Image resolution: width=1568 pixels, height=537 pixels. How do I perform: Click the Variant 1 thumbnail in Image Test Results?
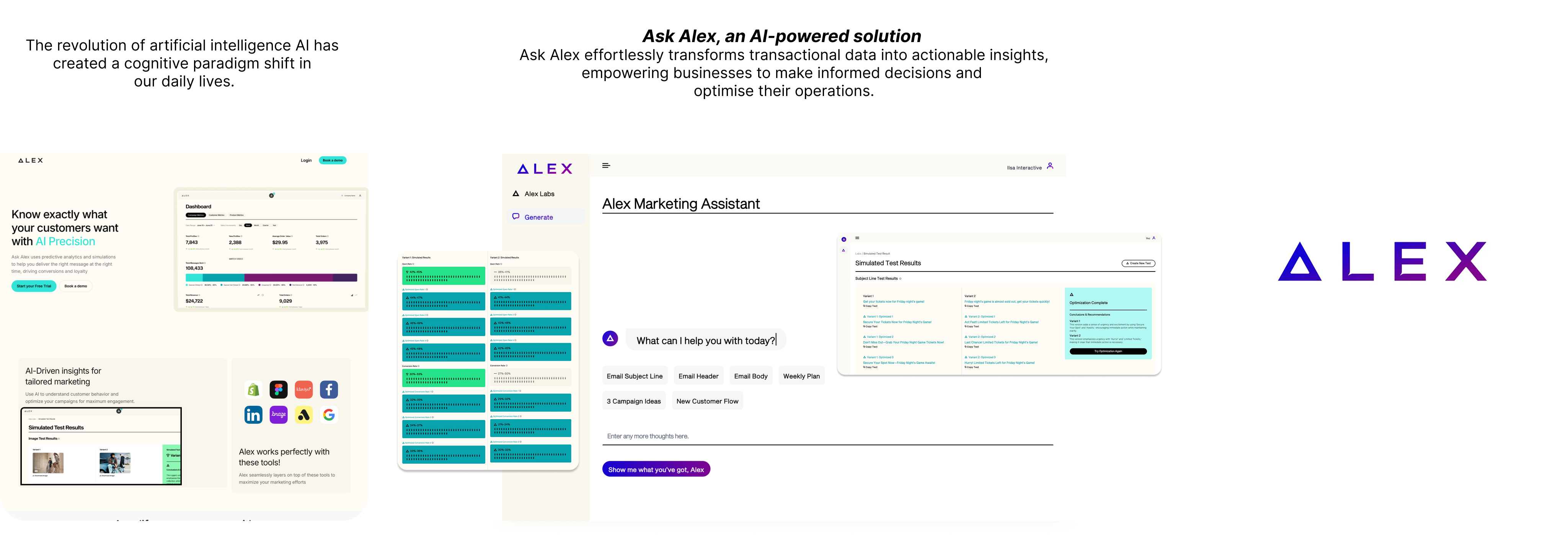(48, 464)
